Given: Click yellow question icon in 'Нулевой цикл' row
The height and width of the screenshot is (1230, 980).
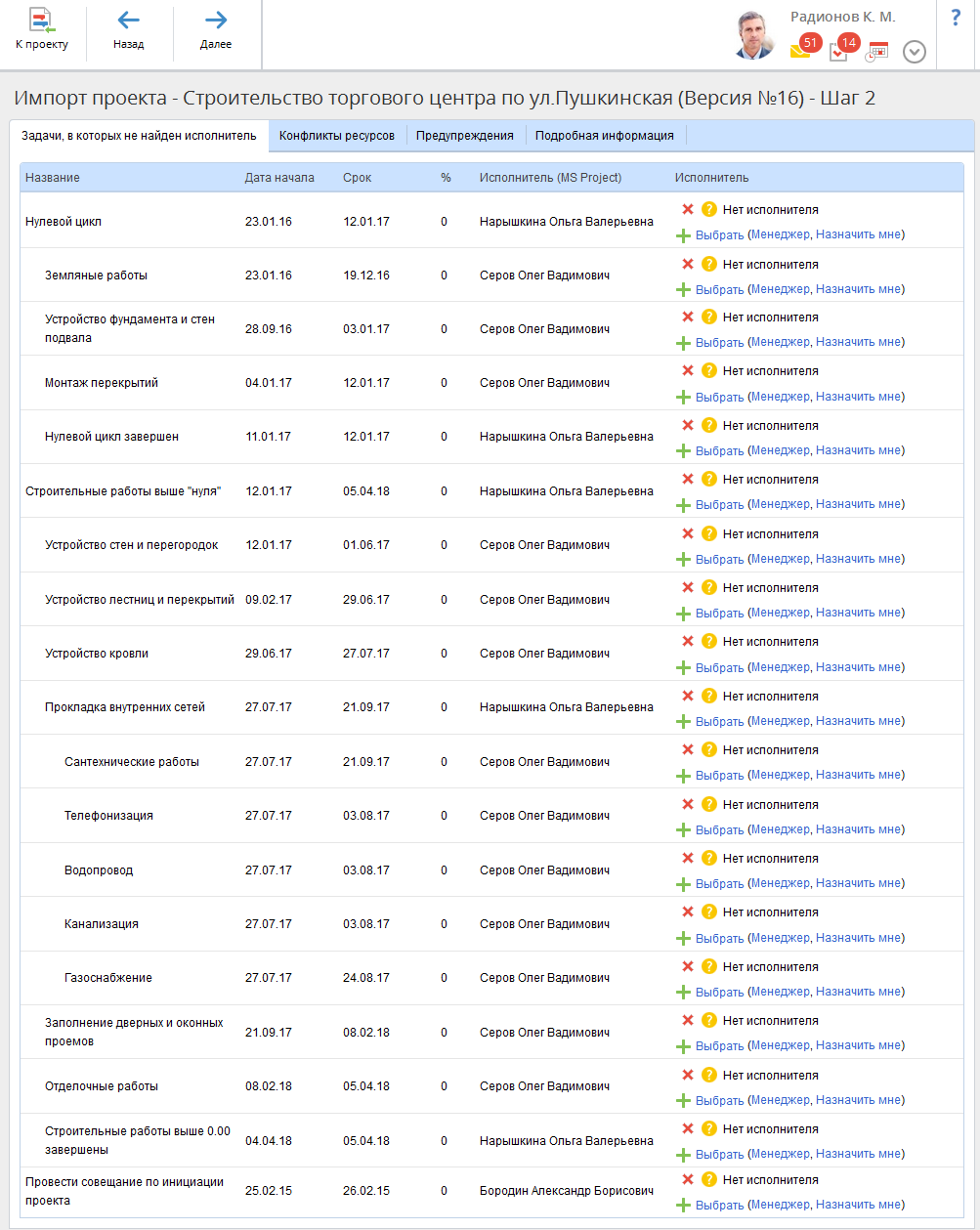Looking at the screenshot, I should click(x=709, y=209).
